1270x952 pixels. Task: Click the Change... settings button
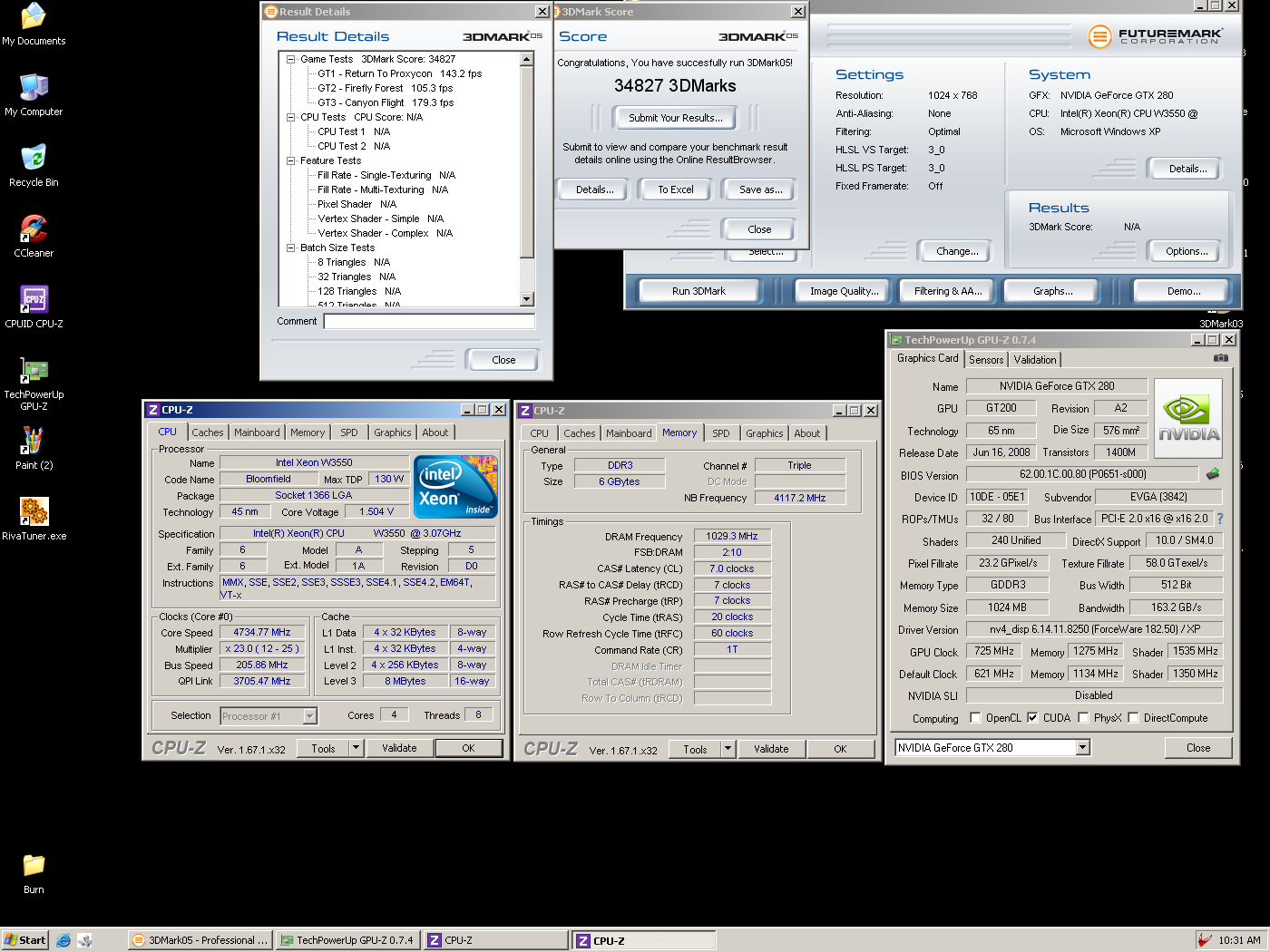(957, 251)
